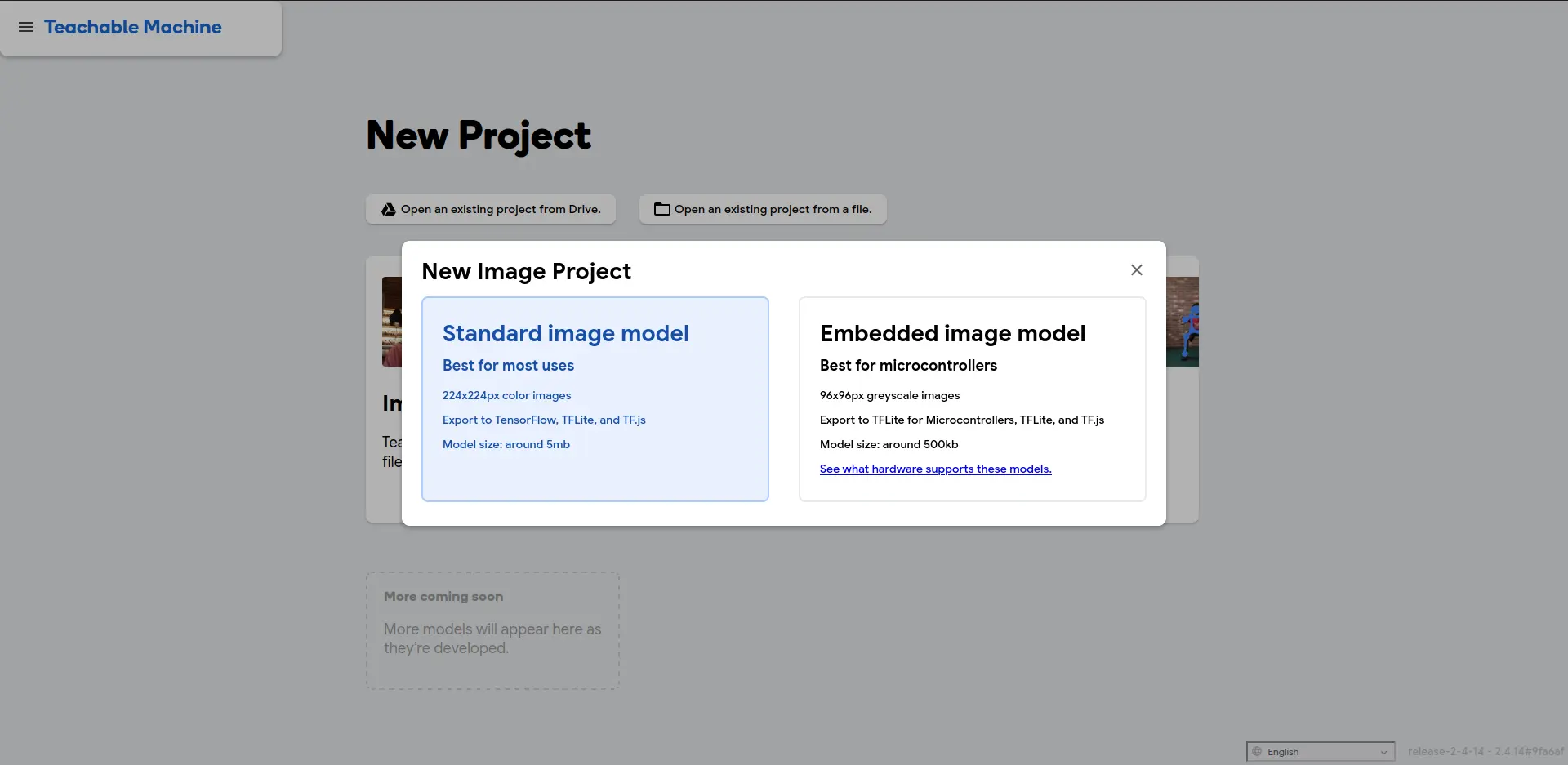Choose the Embedded image model card
Screen dimensions: 1568x765
[973, 399]
